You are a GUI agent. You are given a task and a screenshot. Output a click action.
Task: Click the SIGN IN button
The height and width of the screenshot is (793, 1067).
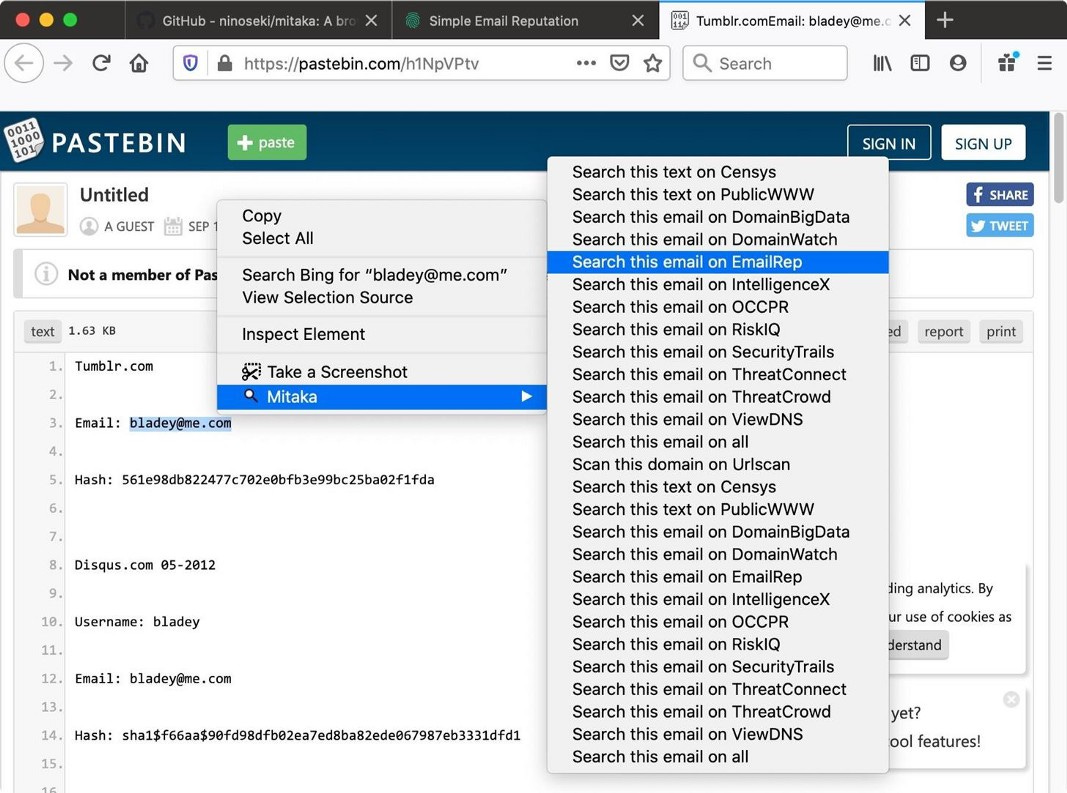pyautogui.click(x=889, y=143)
